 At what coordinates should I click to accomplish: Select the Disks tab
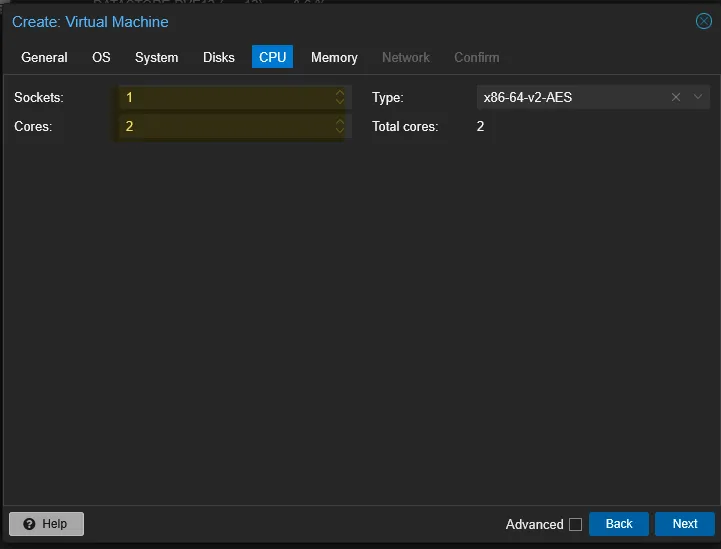pos(218,57)
